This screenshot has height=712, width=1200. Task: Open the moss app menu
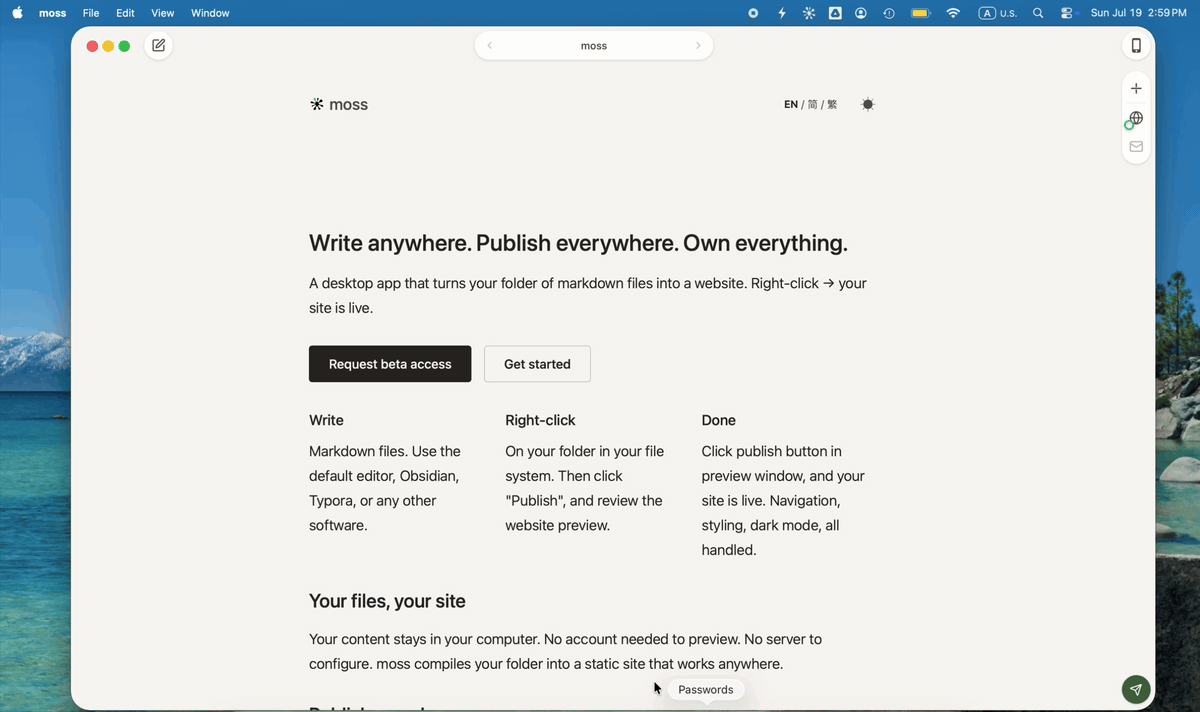click(52, 13)
